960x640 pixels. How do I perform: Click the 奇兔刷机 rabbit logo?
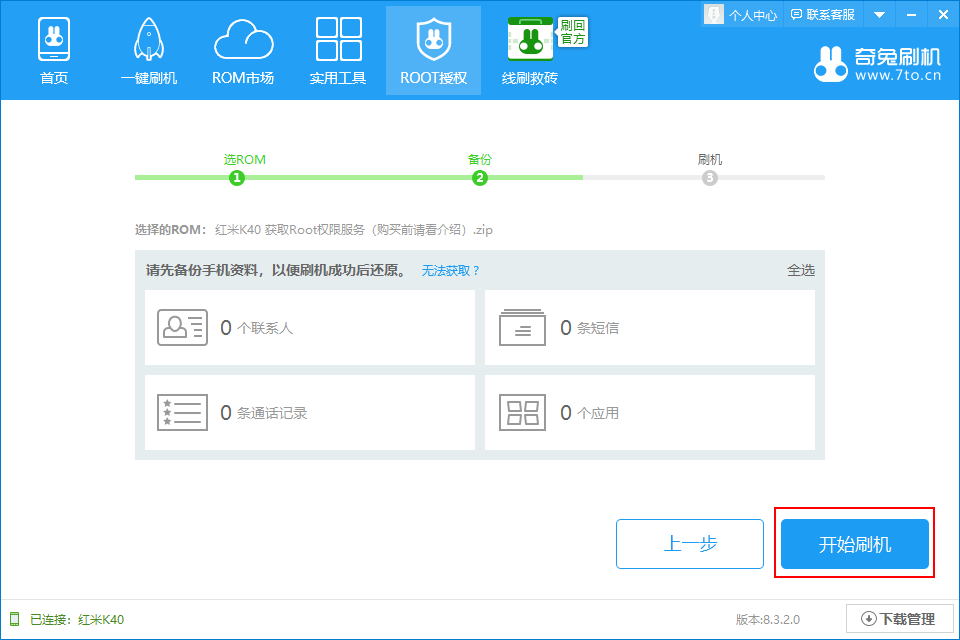tap(831, 64)
